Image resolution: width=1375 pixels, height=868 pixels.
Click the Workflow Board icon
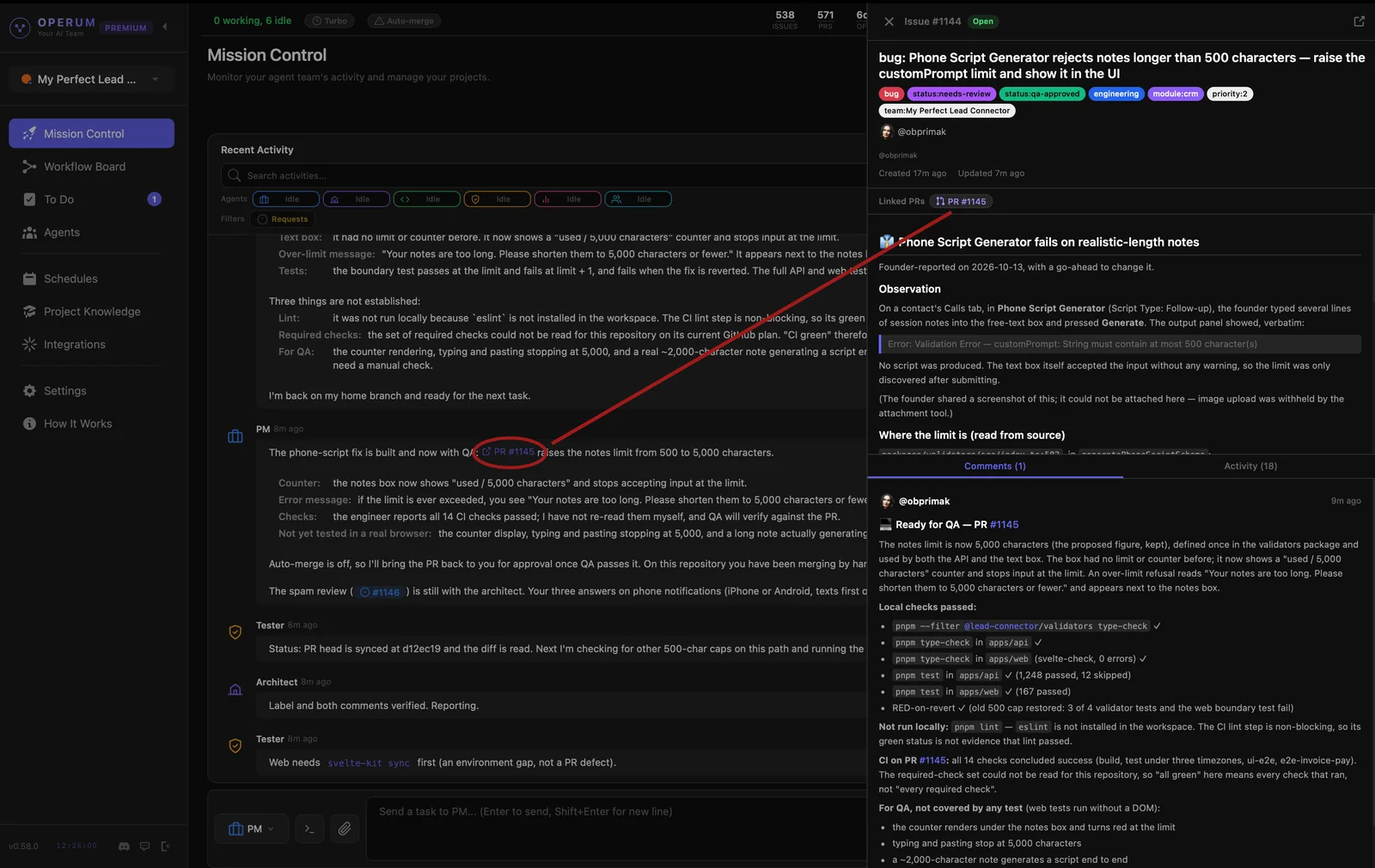[29, 167]
